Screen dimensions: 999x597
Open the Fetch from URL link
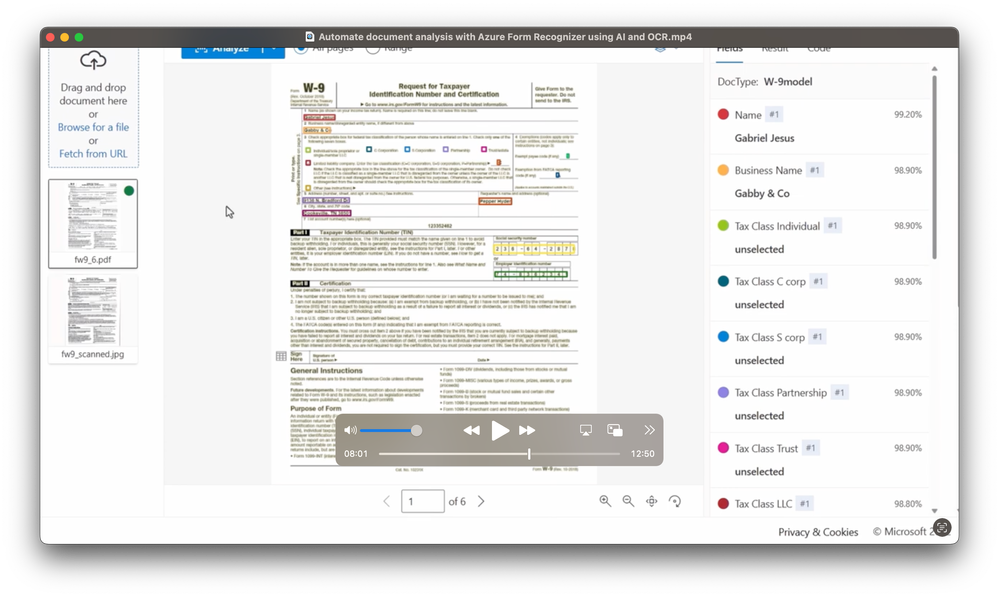pyautogui.click(x=93, y=154)
